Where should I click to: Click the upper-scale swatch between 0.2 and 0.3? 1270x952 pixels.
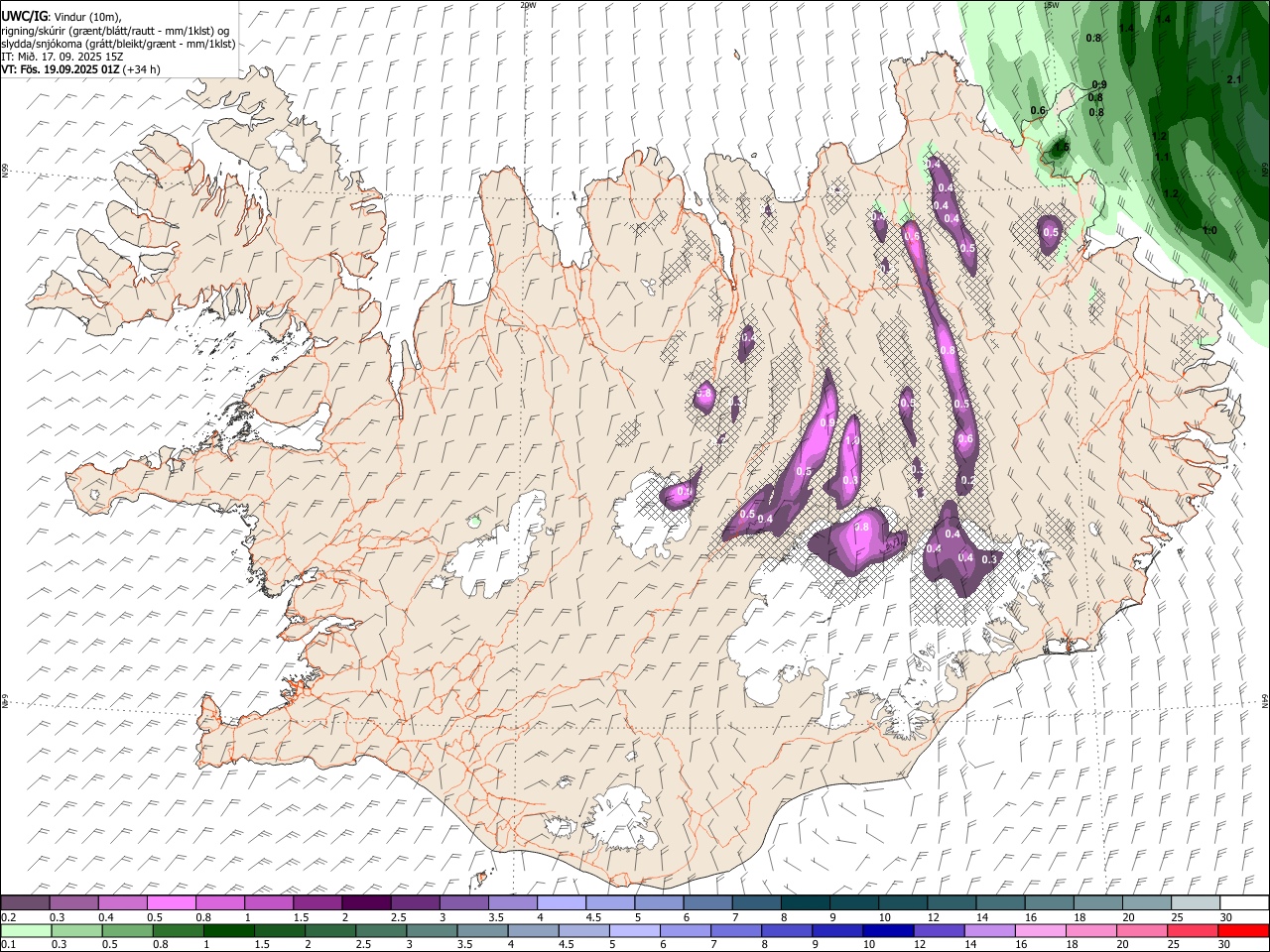click(x=25, y=902)
